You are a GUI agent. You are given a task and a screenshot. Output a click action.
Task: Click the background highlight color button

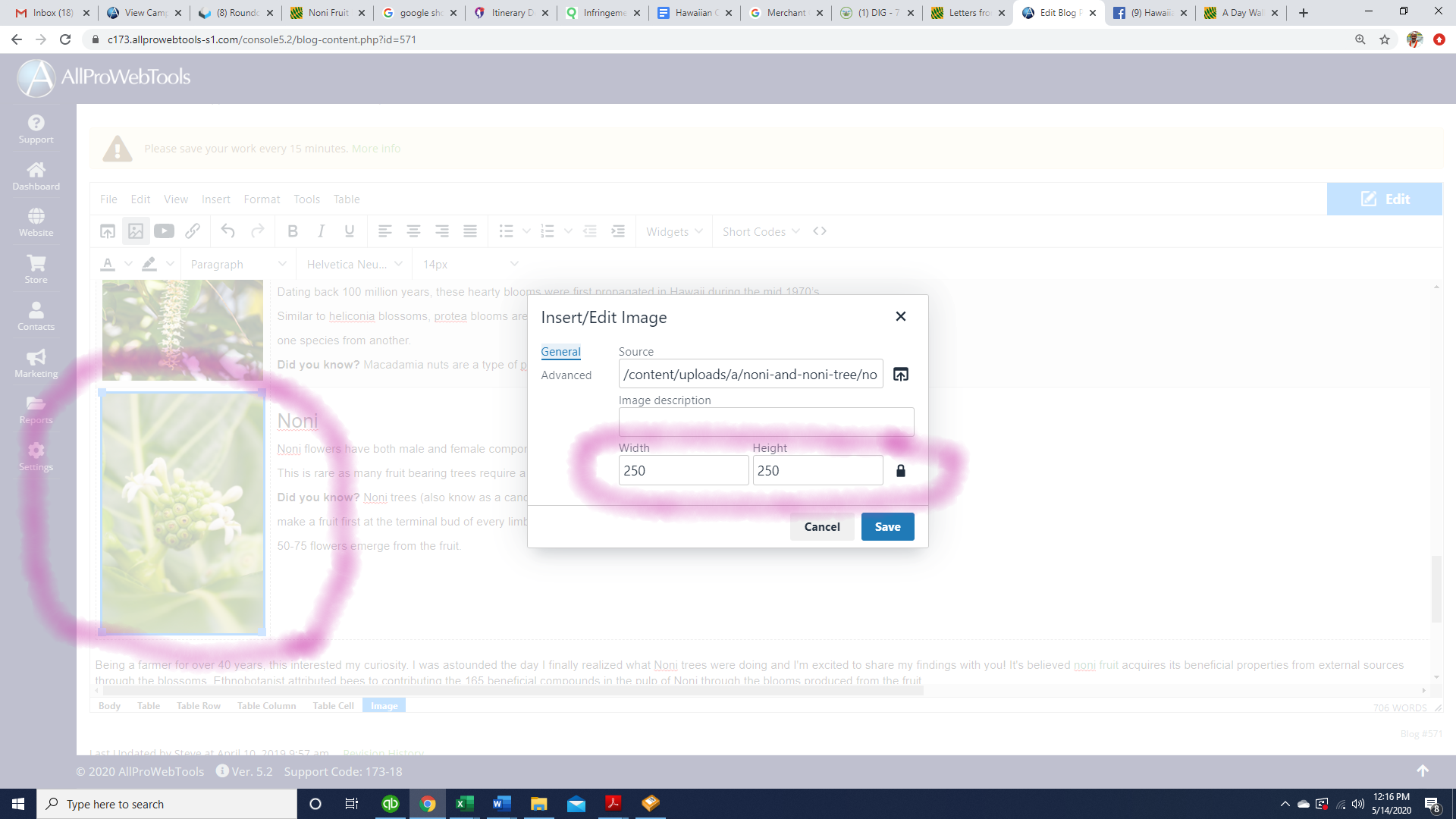(149, 264)
